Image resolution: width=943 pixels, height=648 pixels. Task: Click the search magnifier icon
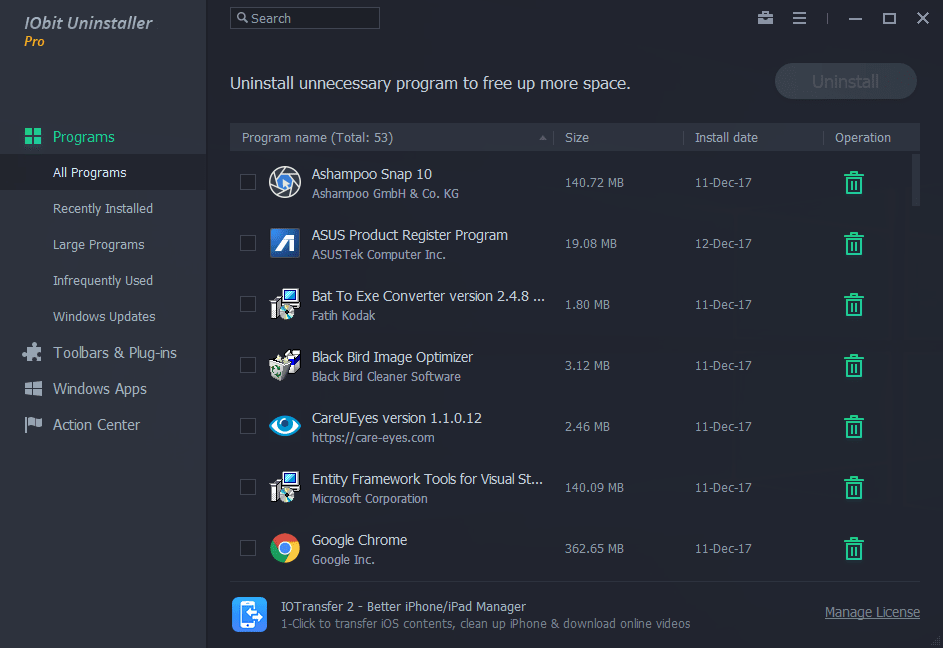point(242,18)
